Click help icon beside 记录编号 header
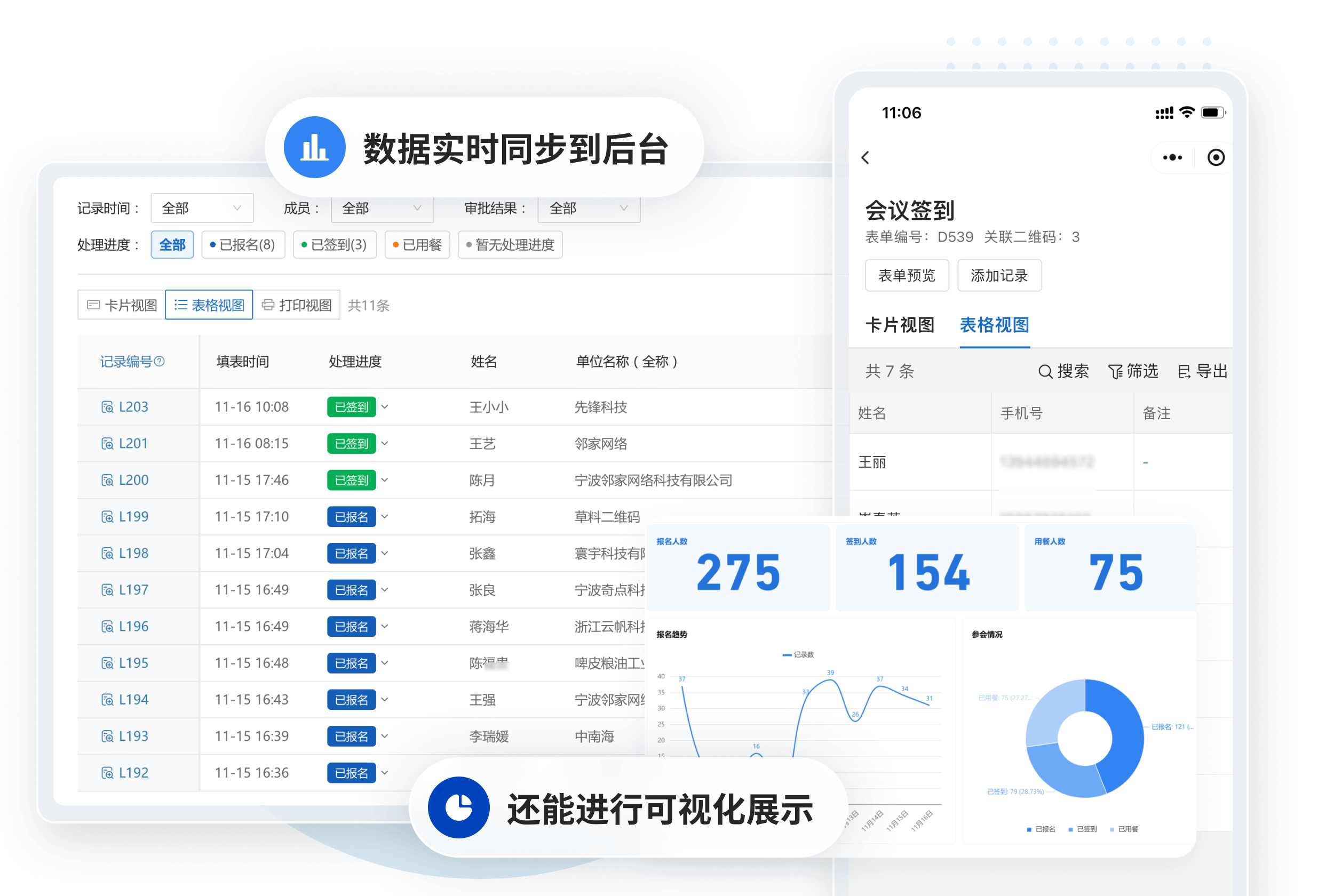The height and width of the screenshot is (896, 1318). click(160, 361)
